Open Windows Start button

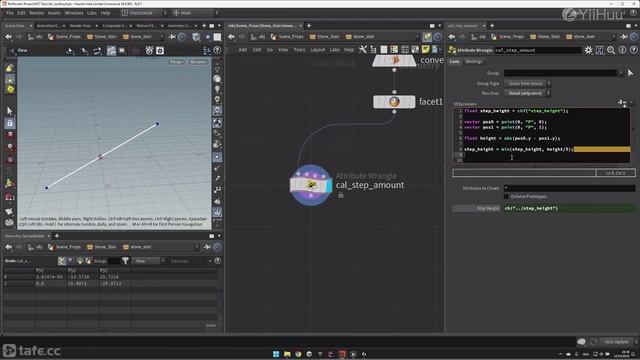[276, 354]
